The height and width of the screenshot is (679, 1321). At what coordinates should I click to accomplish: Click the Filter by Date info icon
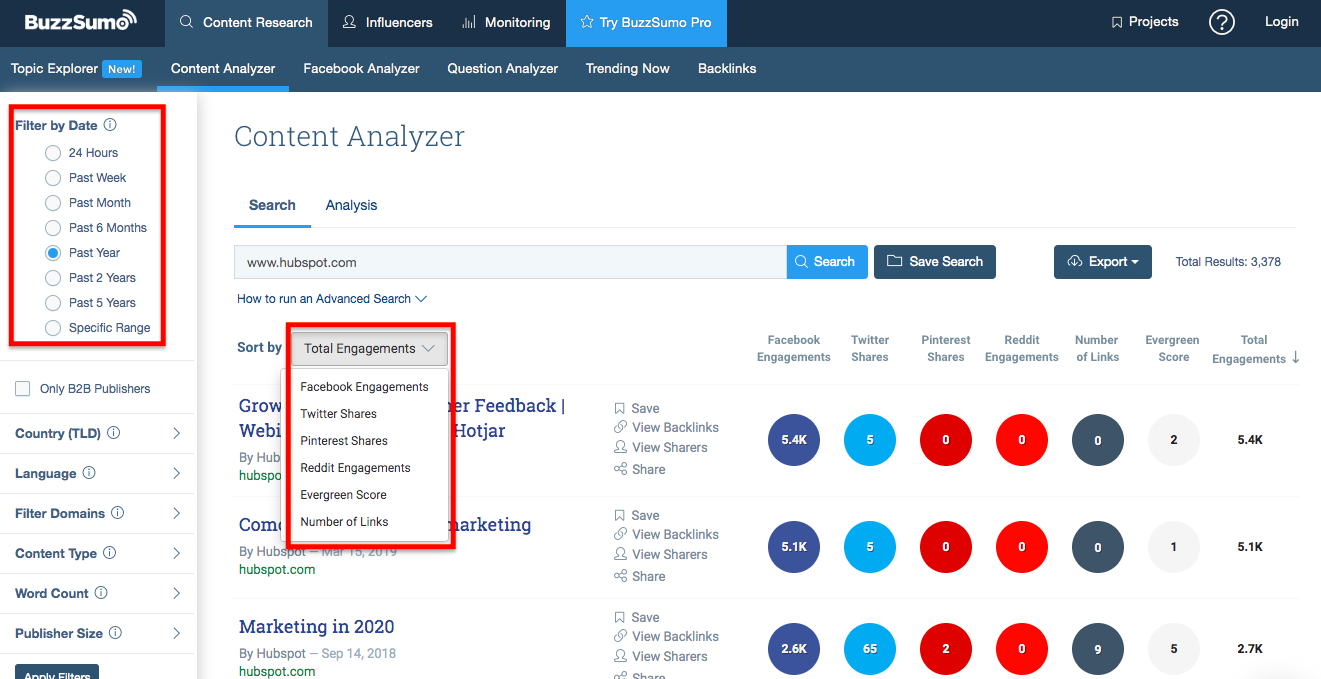(x=110, y=125)
